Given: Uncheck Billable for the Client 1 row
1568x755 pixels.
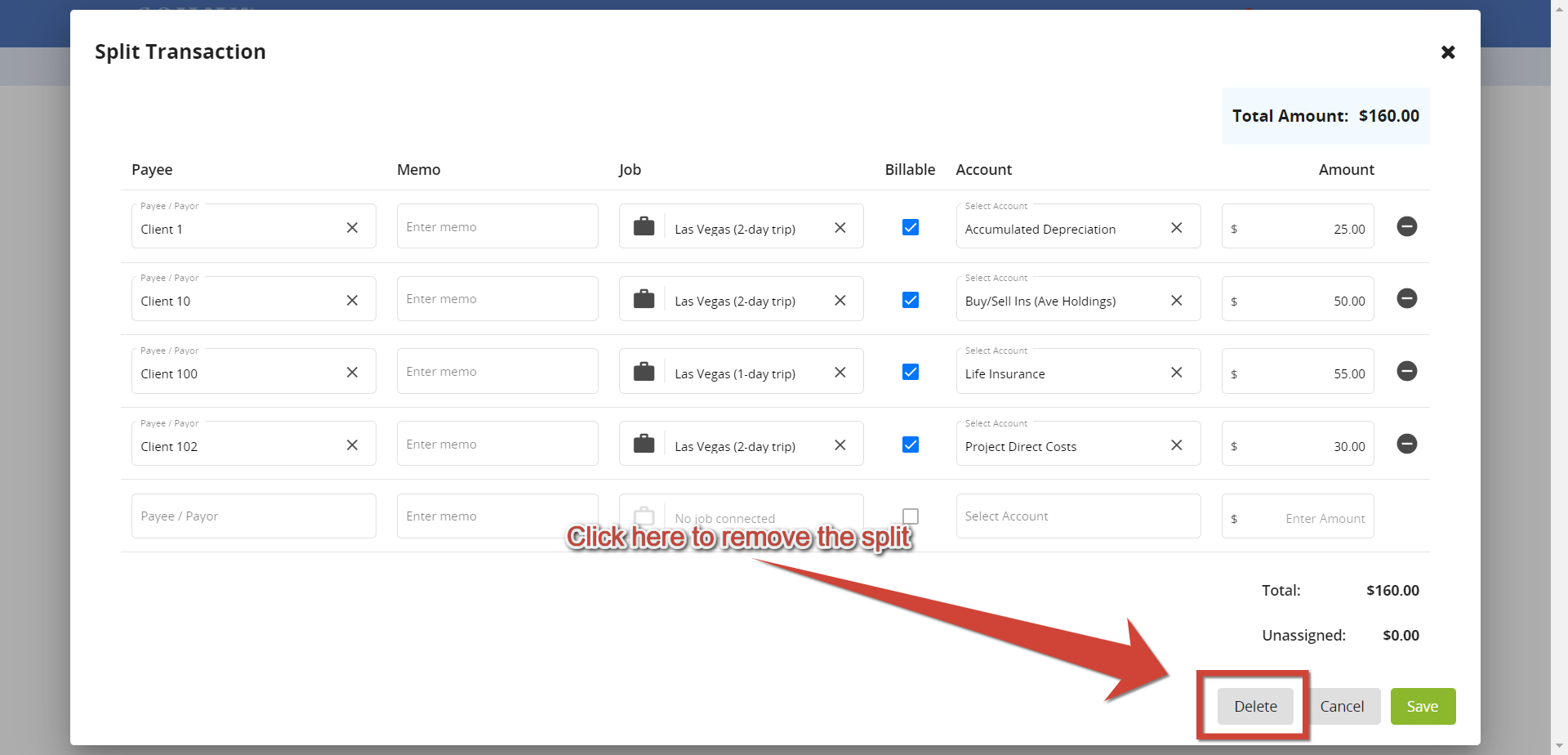Looking at the screenshot, I should click(x=911, y=227).
